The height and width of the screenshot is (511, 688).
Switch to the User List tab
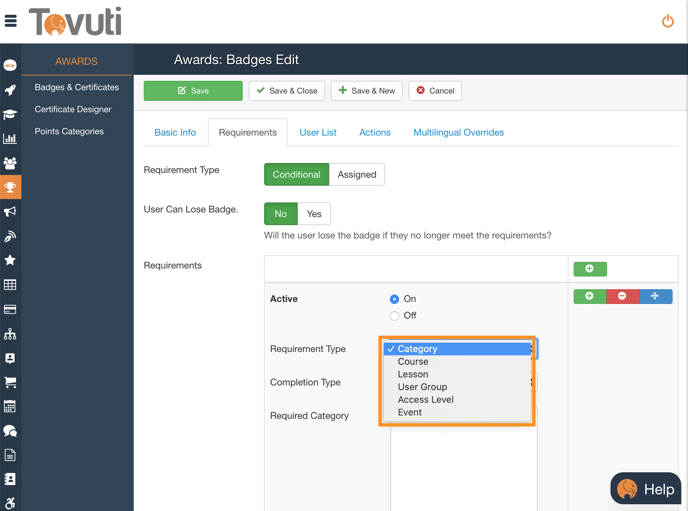(318, 132)
